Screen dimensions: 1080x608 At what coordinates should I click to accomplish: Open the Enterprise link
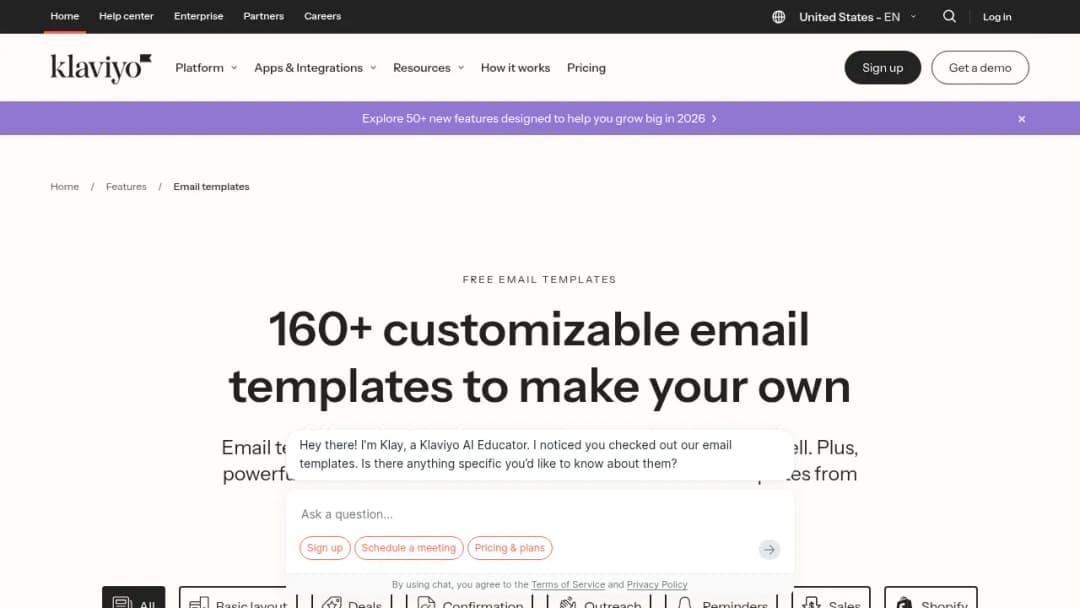point(198,16)
